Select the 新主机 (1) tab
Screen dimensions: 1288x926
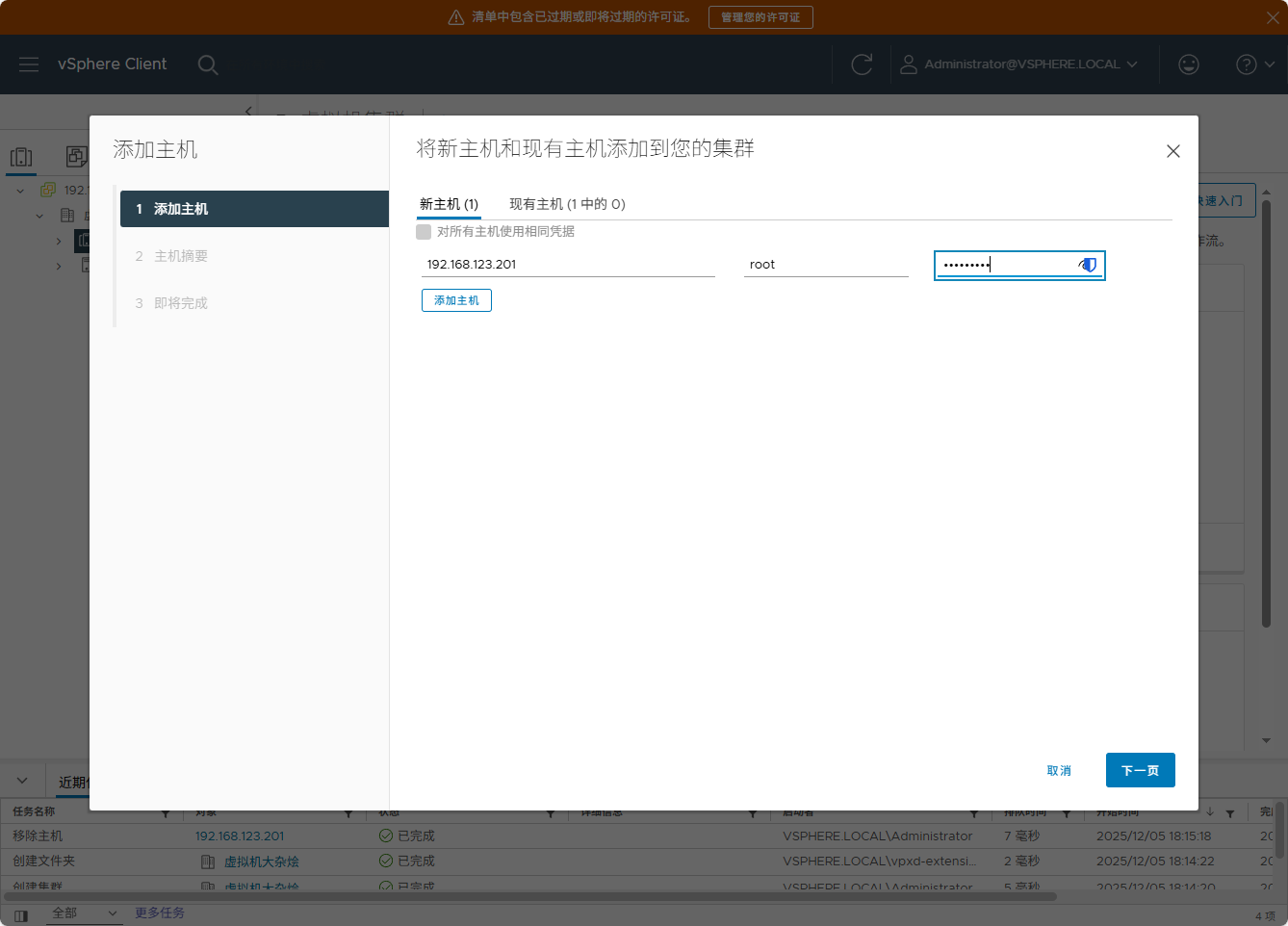pos(449,204)
